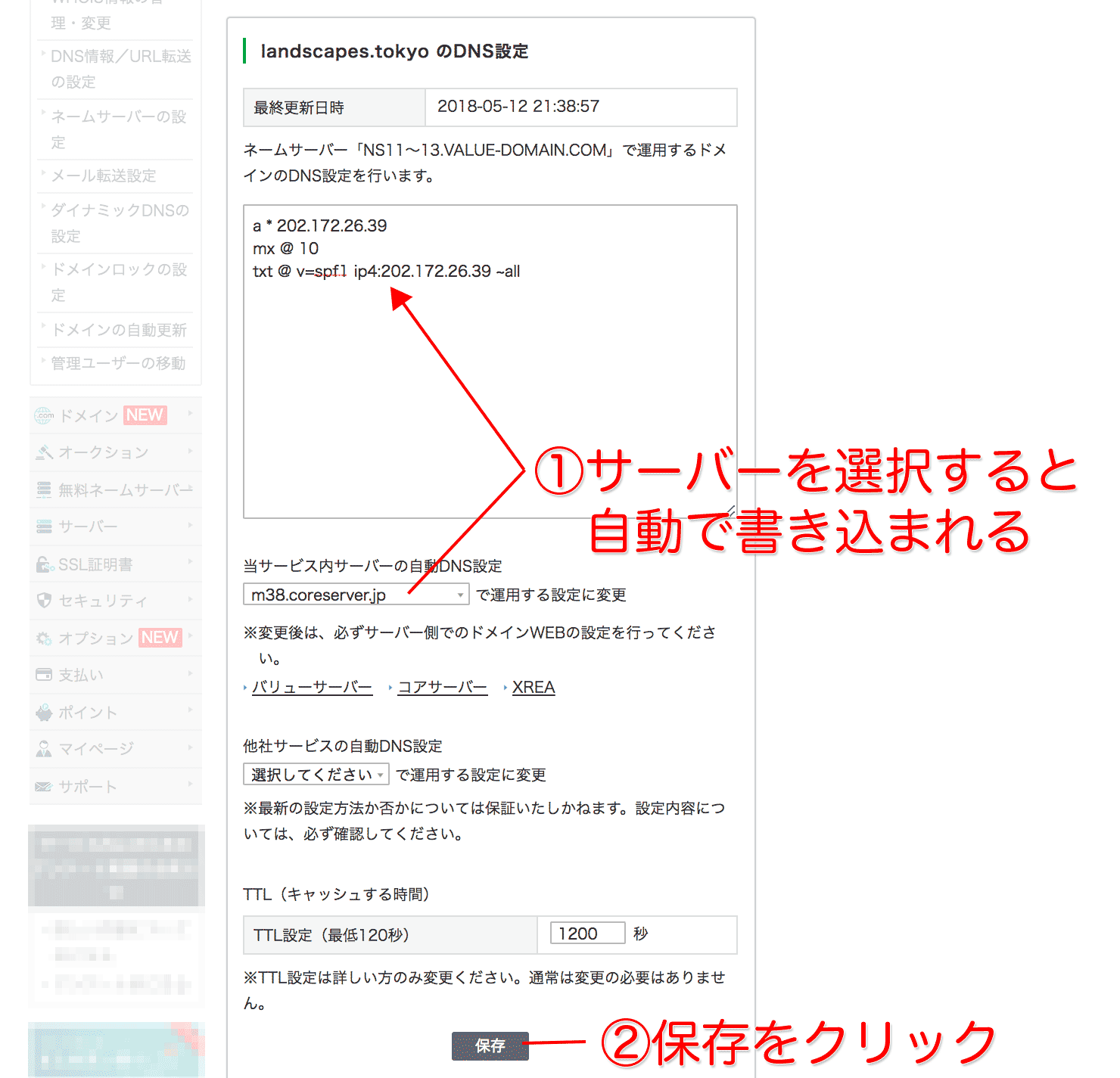
Task: Open the ドメイン sidebar menu
Action: pyautogui.click(x=116, y=415)
